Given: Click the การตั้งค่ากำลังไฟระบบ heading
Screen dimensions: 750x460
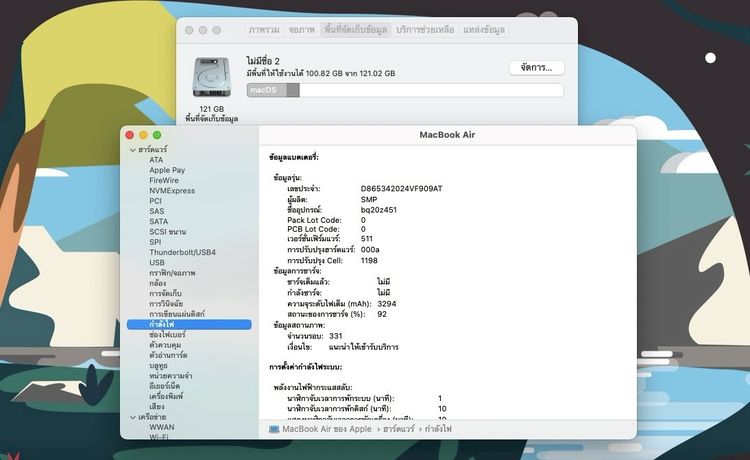Looking at the screenshot, I should 306,367.
